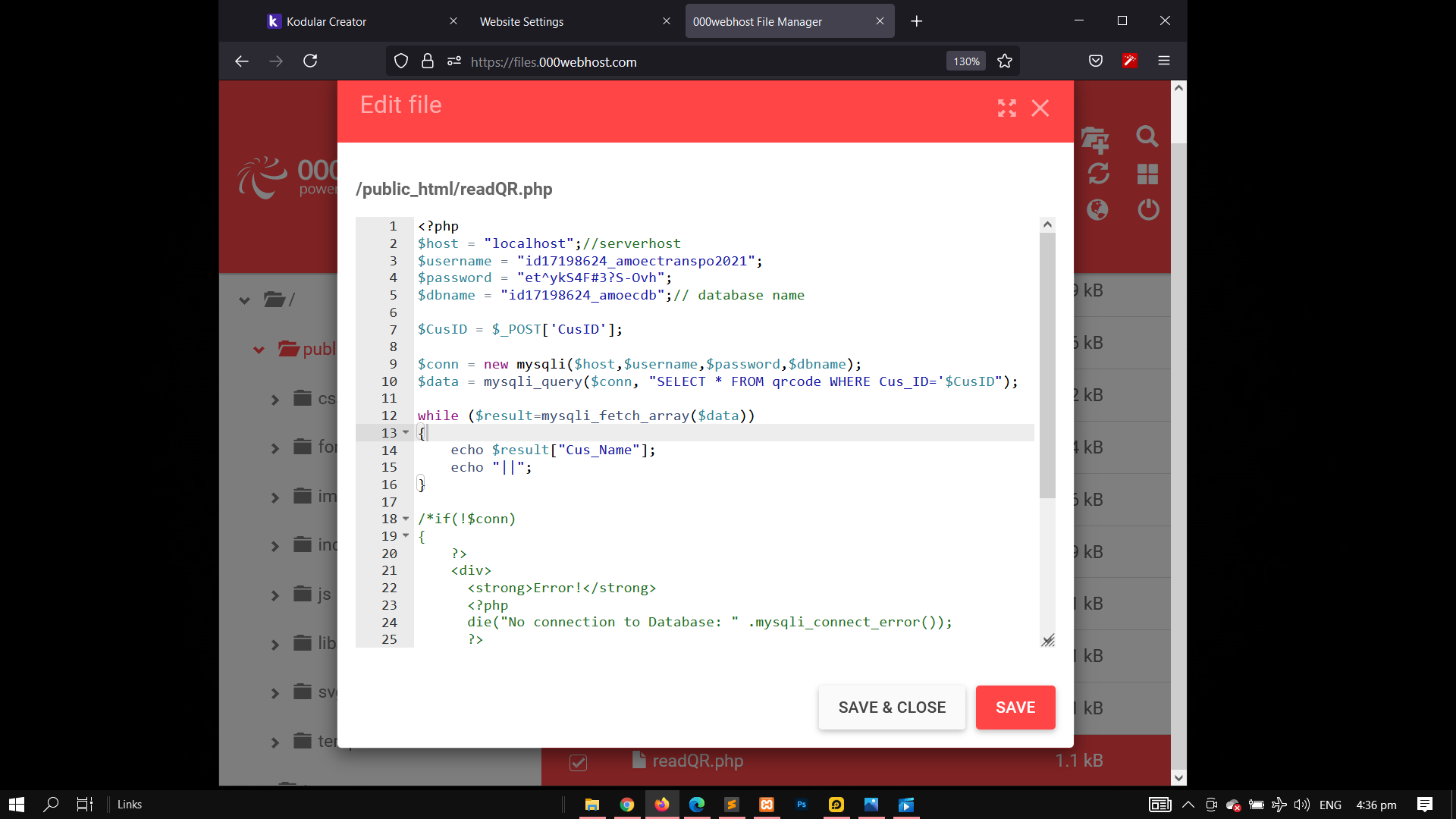Click the grid view icon
The height and width of the screenshot is (819, 1456).
(1147, 174)
